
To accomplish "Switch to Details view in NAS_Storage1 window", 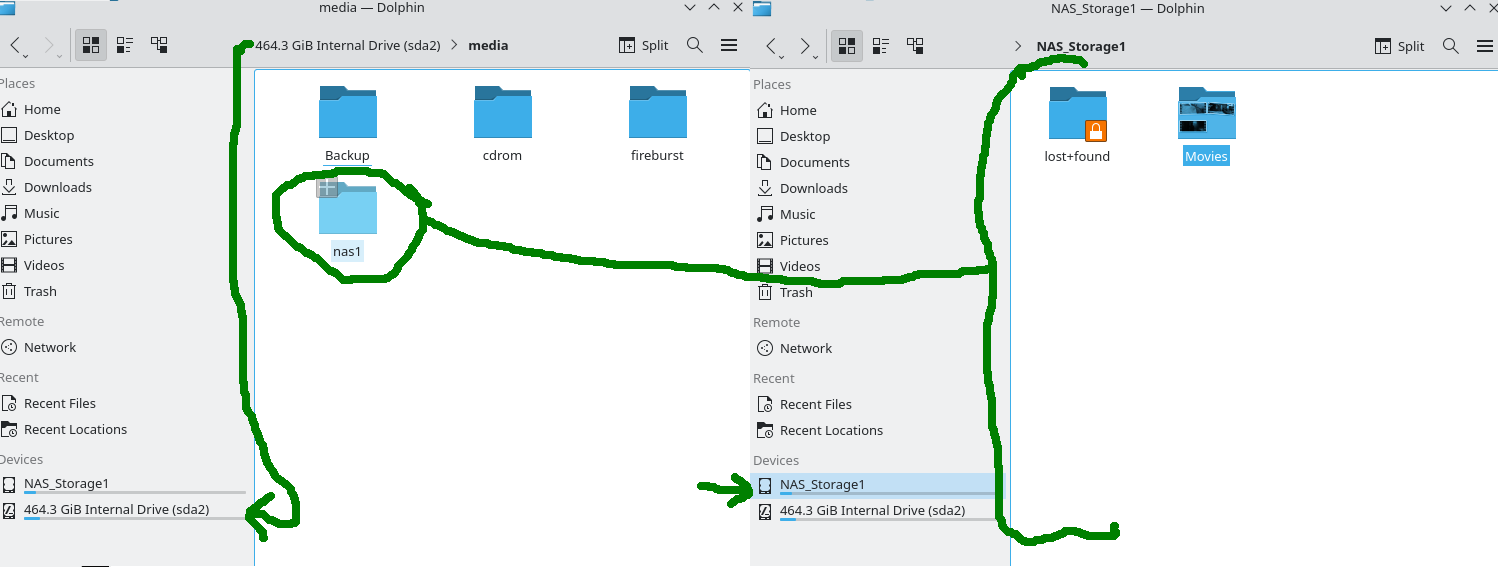I will (915, 46).
